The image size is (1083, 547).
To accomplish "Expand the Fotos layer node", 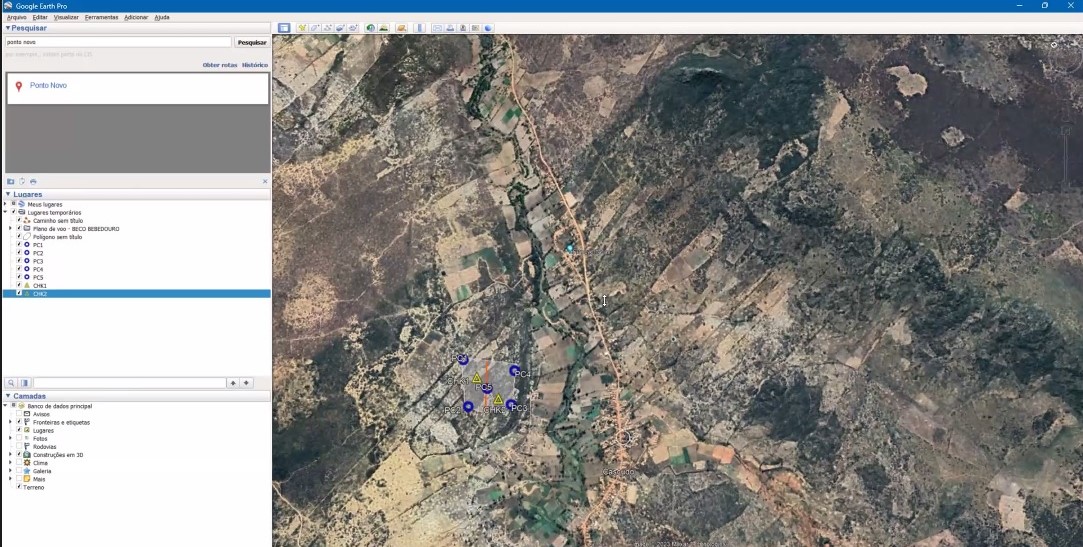I will tap(10, 438).
